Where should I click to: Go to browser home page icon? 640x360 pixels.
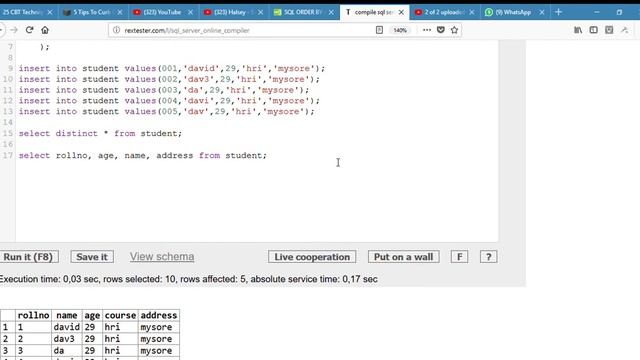[x=45, y=30]
